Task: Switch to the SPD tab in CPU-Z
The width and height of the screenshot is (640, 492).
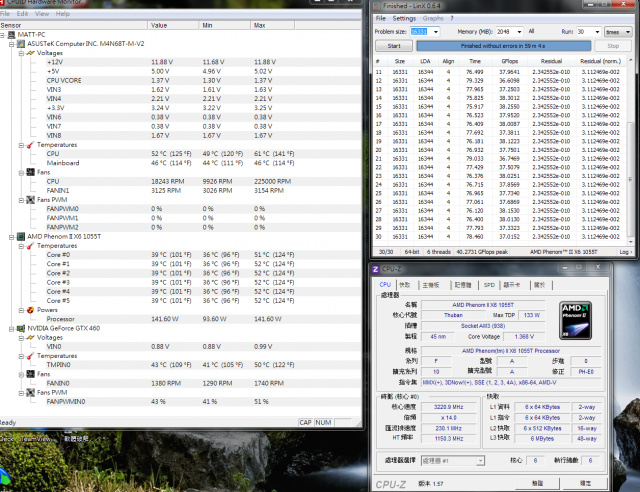Action: pos(489,285)
